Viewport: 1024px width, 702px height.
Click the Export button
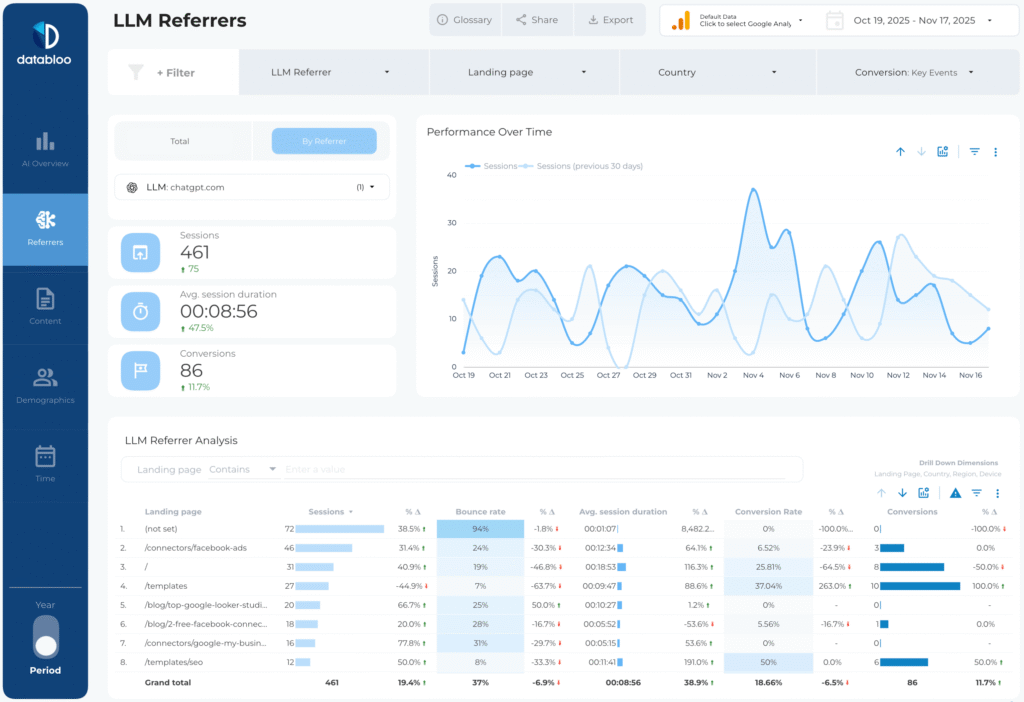click(x=610, y=19)
